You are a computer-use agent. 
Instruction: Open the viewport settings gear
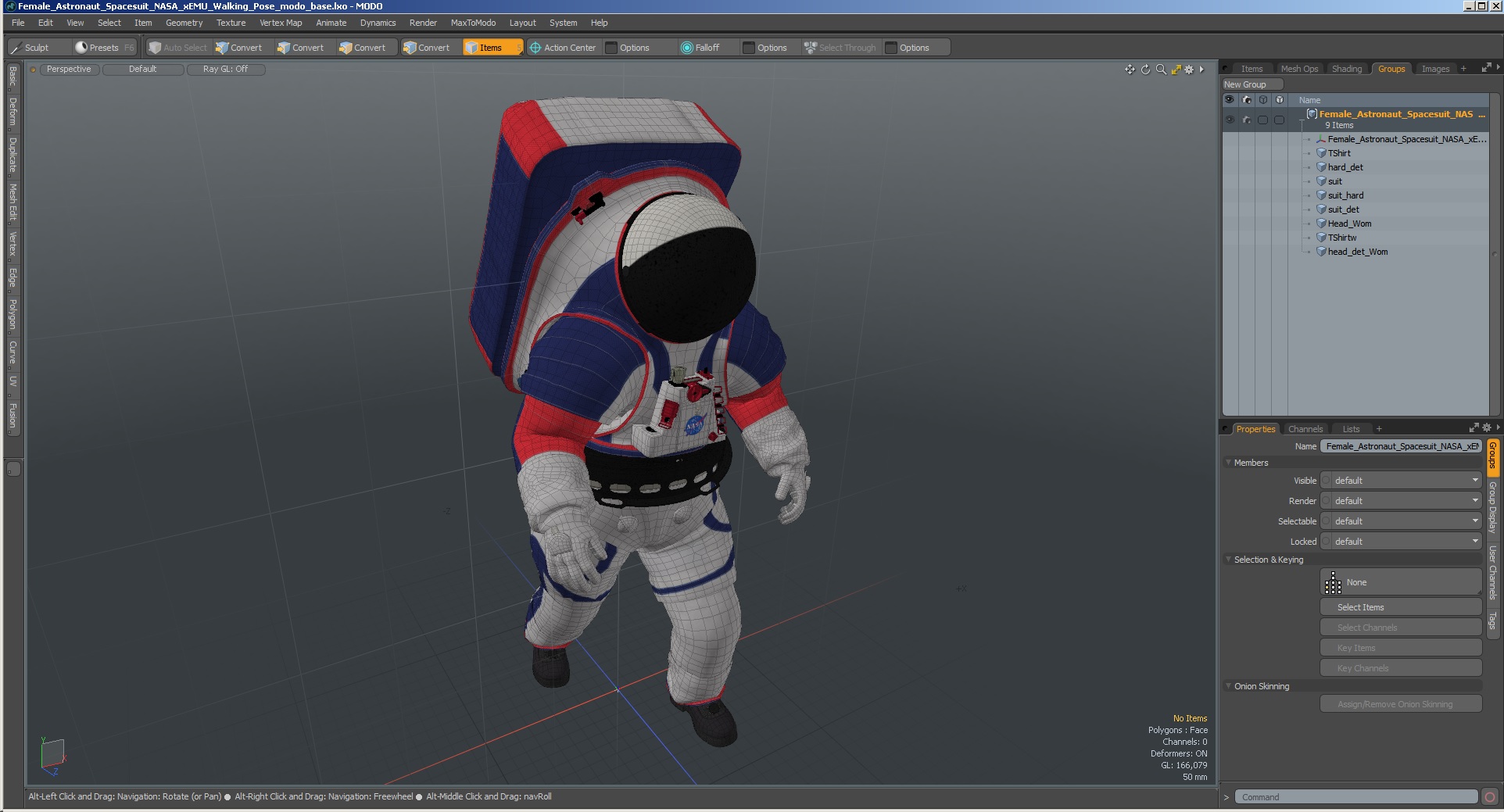click(x=1190, y=70)
